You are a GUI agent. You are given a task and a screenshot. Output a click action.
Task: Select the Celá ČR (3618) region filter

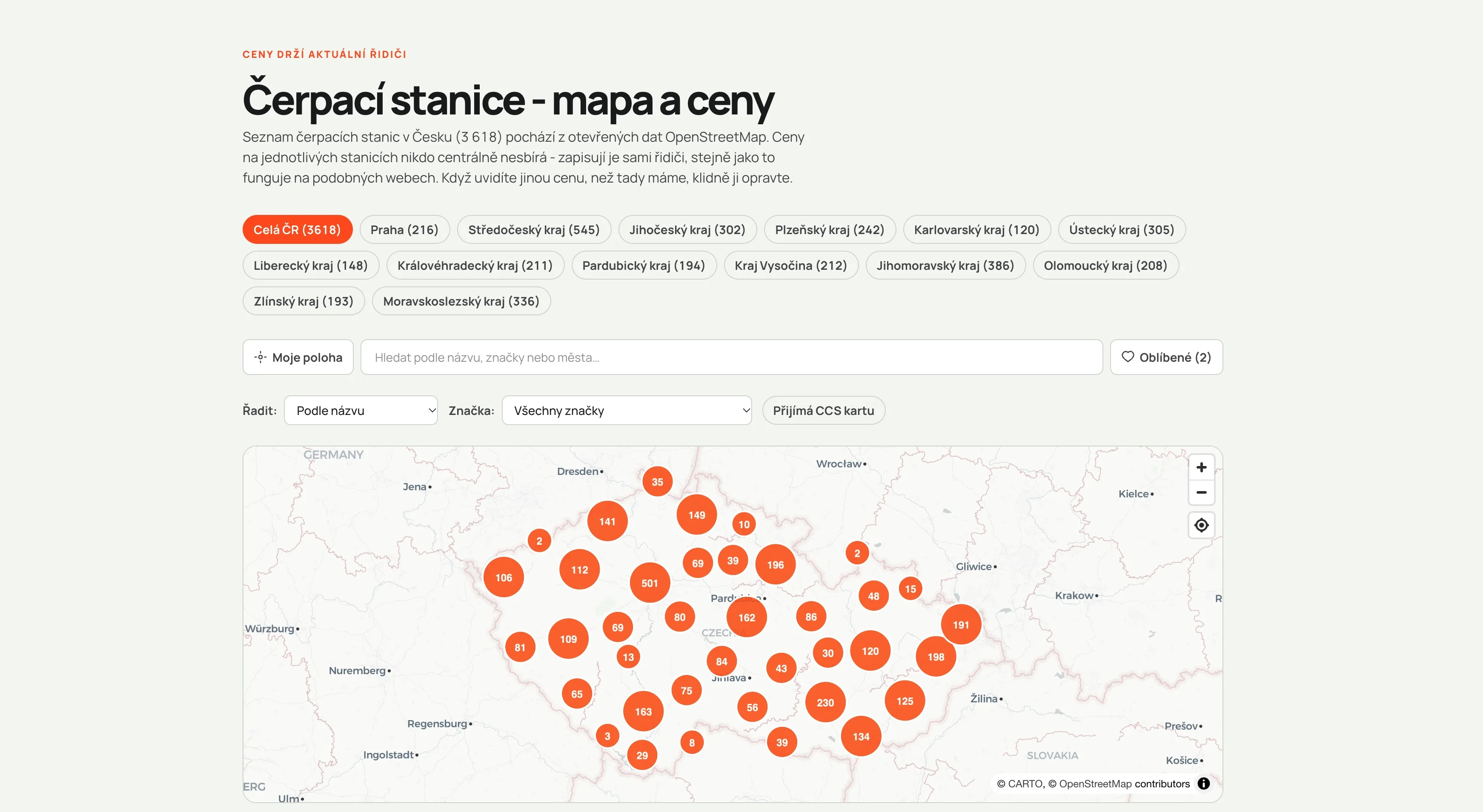point(297,230)
